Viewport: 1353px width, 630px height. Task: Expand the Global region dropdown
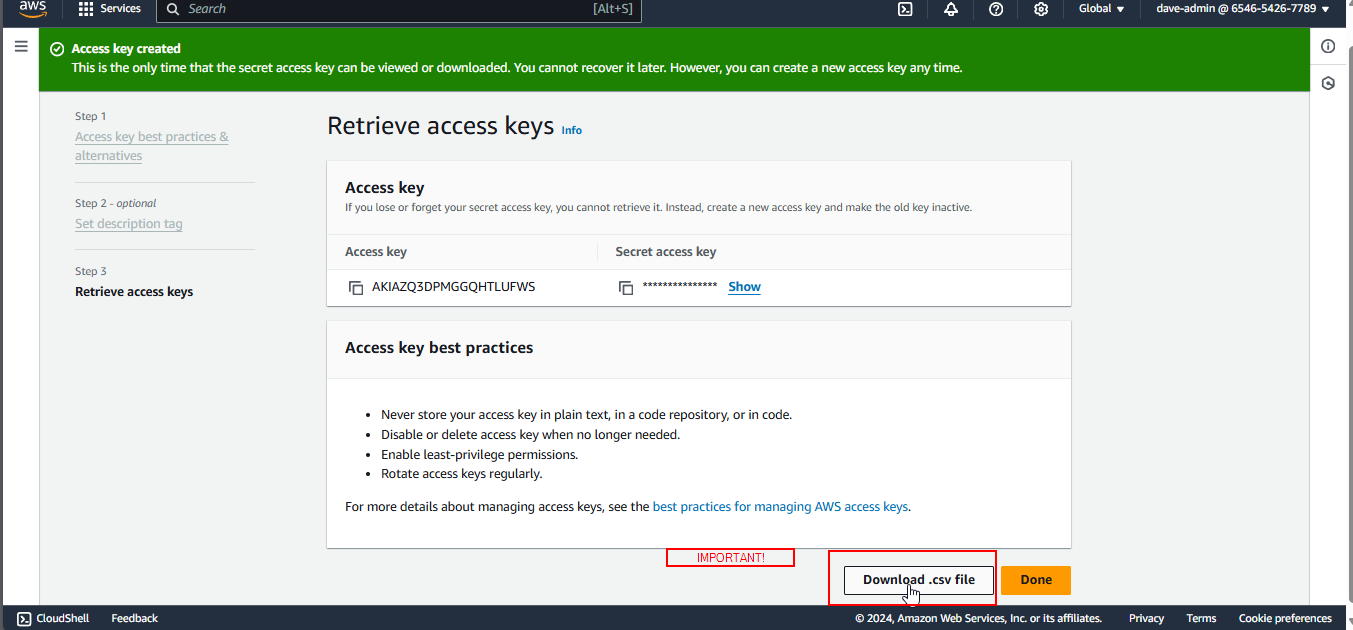point(1101,9)
